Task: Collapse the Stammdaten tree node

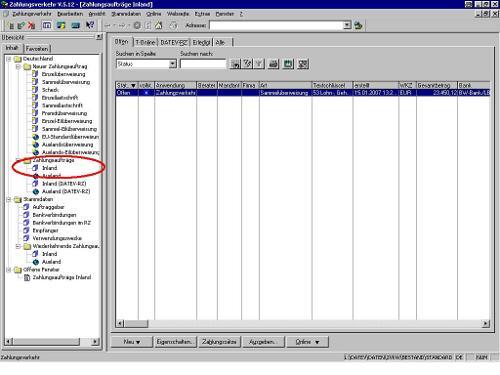Action: (x=9, y=199)
